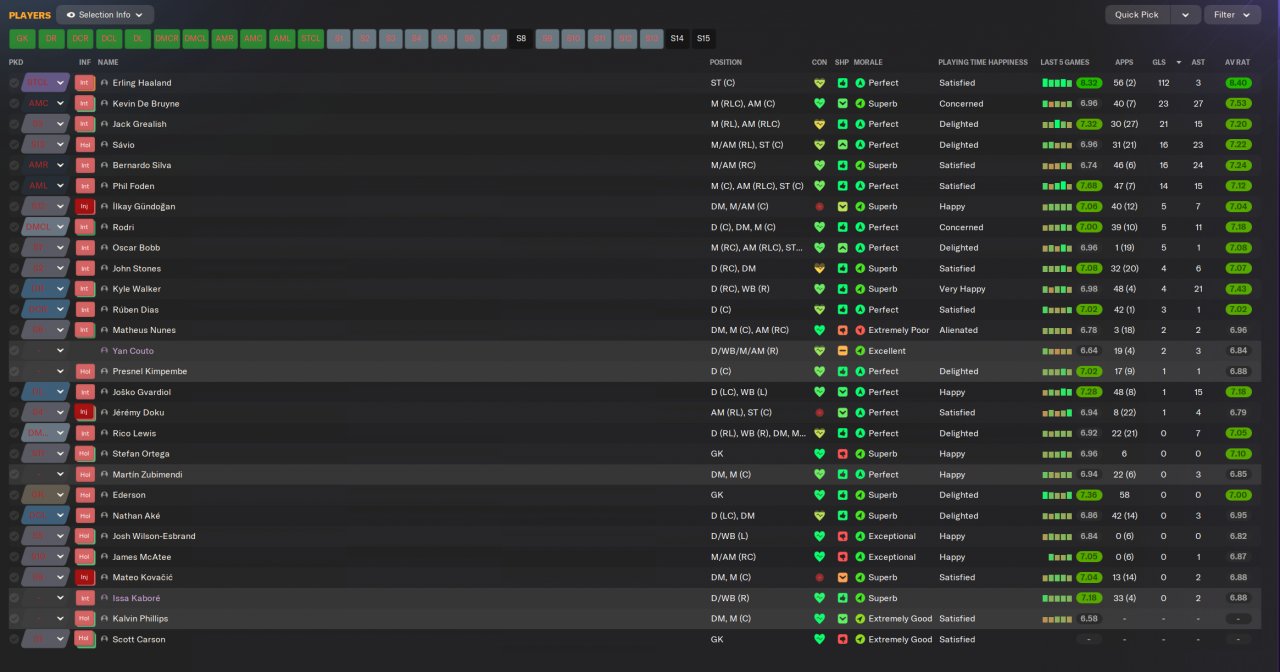Click the eye icon in Selection Info
The height and width of the screenshot is (672, 1280).
point(70,15)
